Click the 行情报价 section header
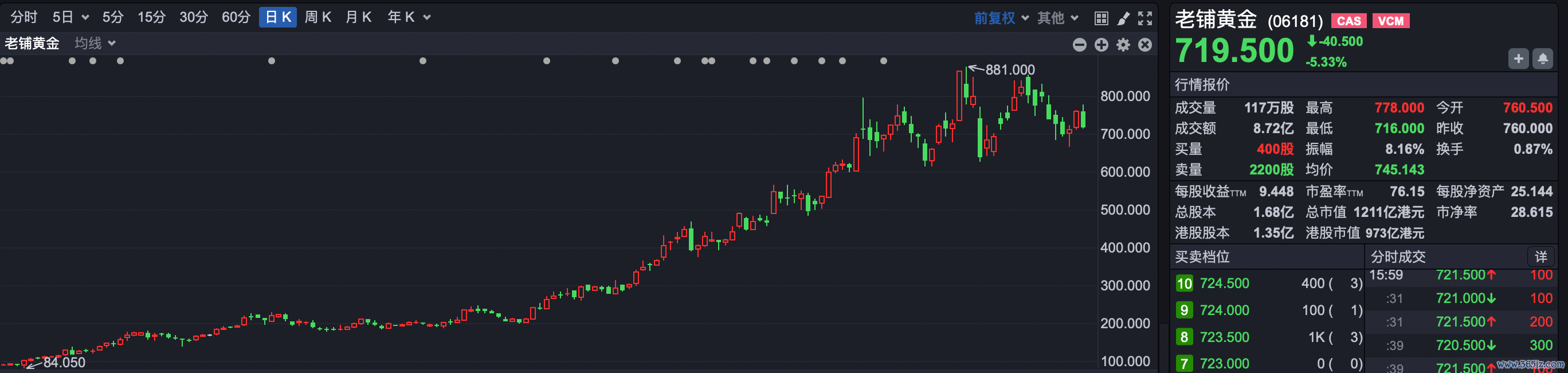This screenshot has height=373, width=1568. [x=1202, y=84]
